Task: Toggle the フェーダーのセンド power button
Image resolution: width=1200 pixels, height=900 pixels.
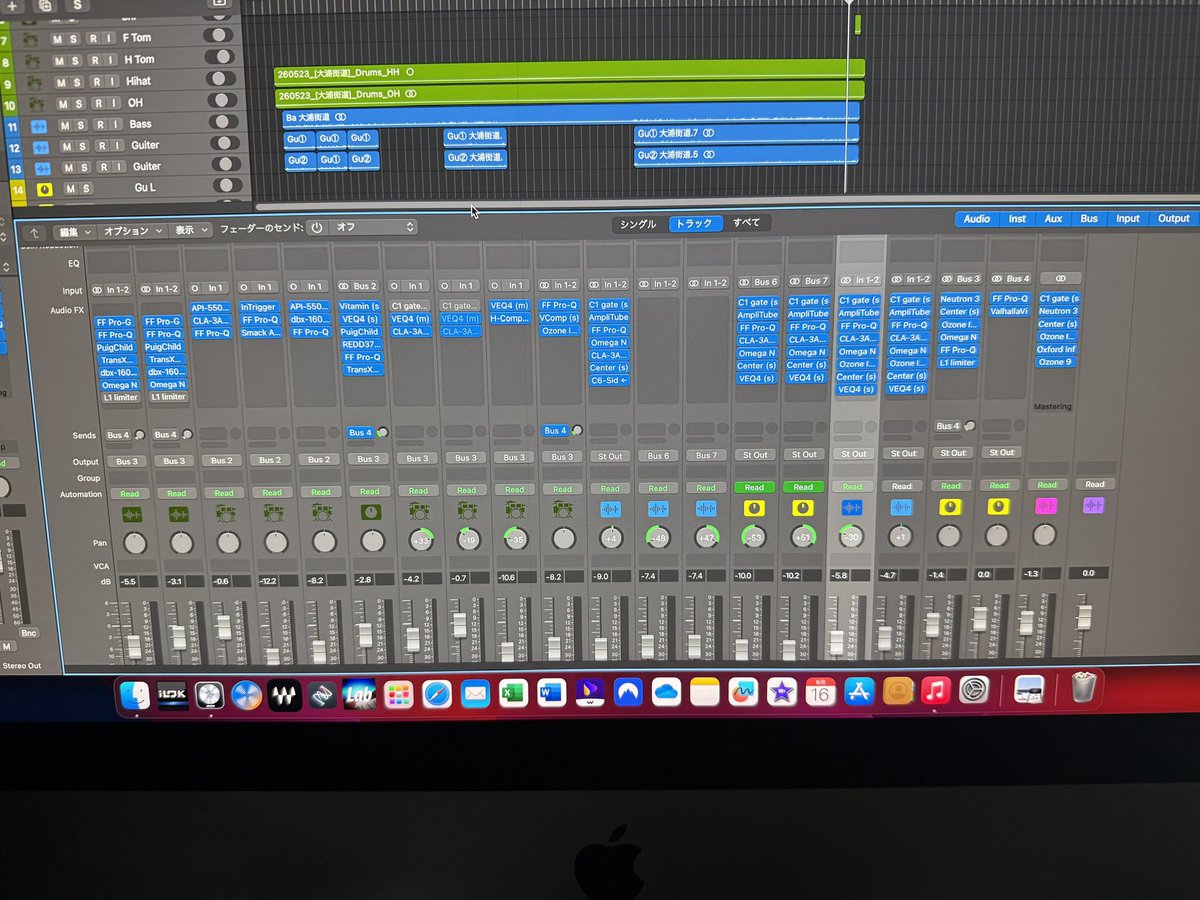Action: 317,228
